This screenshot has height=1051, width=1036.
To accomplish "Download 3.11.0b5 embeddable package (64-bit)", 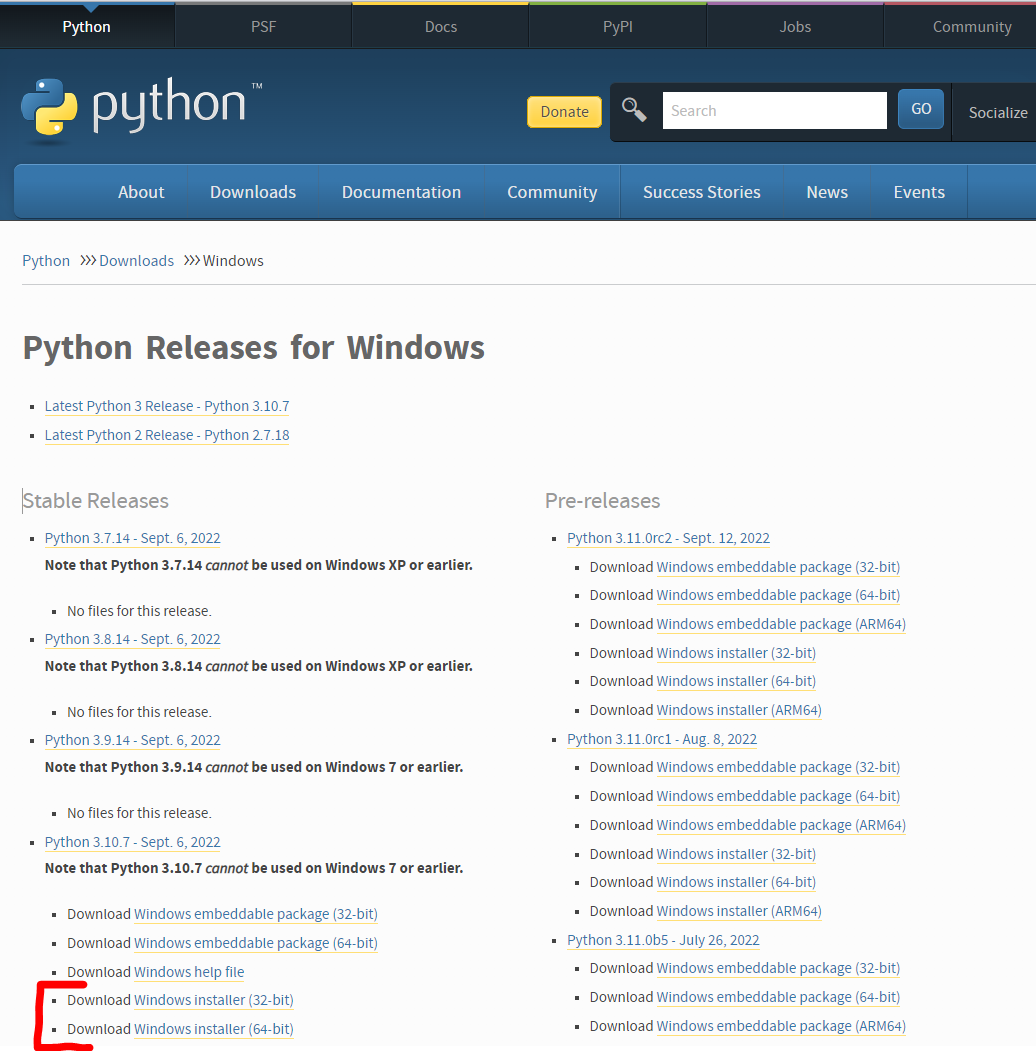I will pyautogui.click(x=778, y=997).
